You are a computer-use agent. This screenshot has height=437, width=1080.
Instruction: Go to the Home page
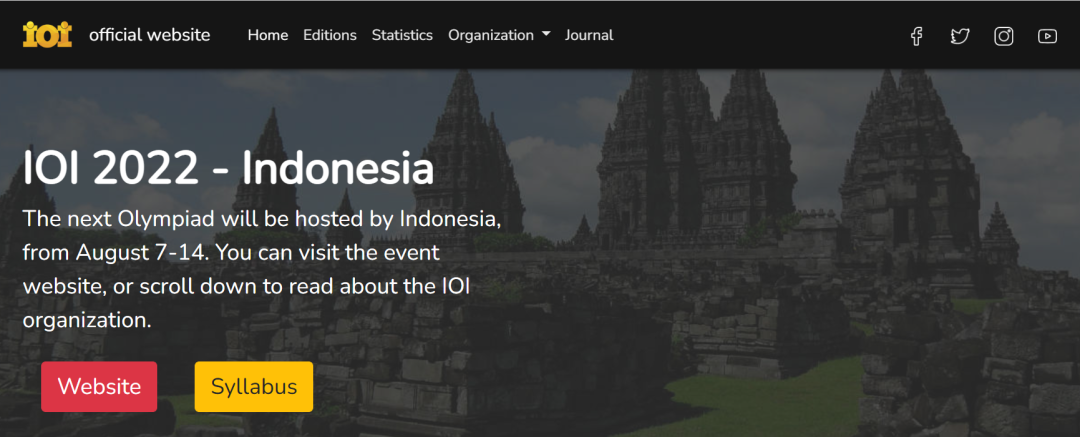268,35
